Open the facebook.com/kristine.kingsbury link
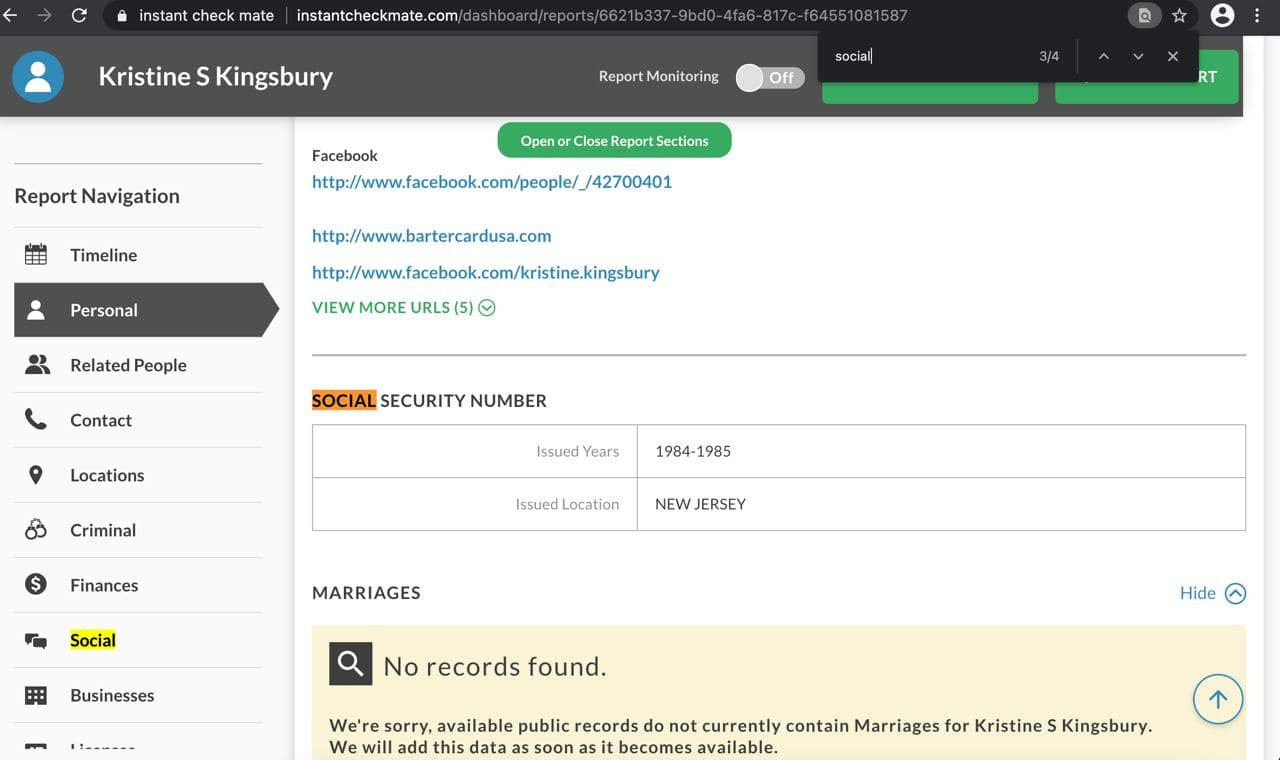 [x=486, y=272]
